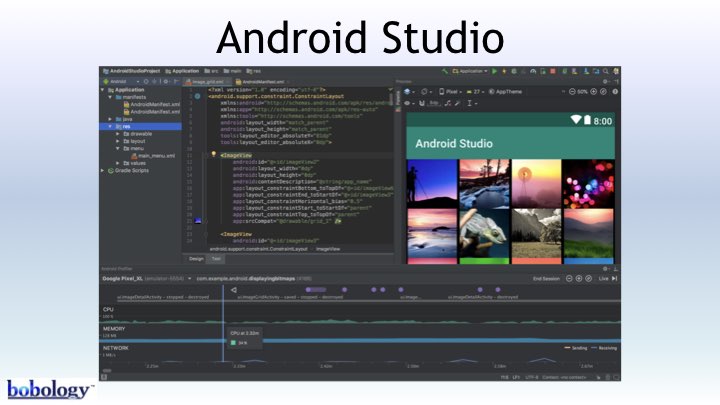Screen dimensions: 720x405
Task: Click the zoom to fit icon in Preview
Action: click(x=603, y=91)
